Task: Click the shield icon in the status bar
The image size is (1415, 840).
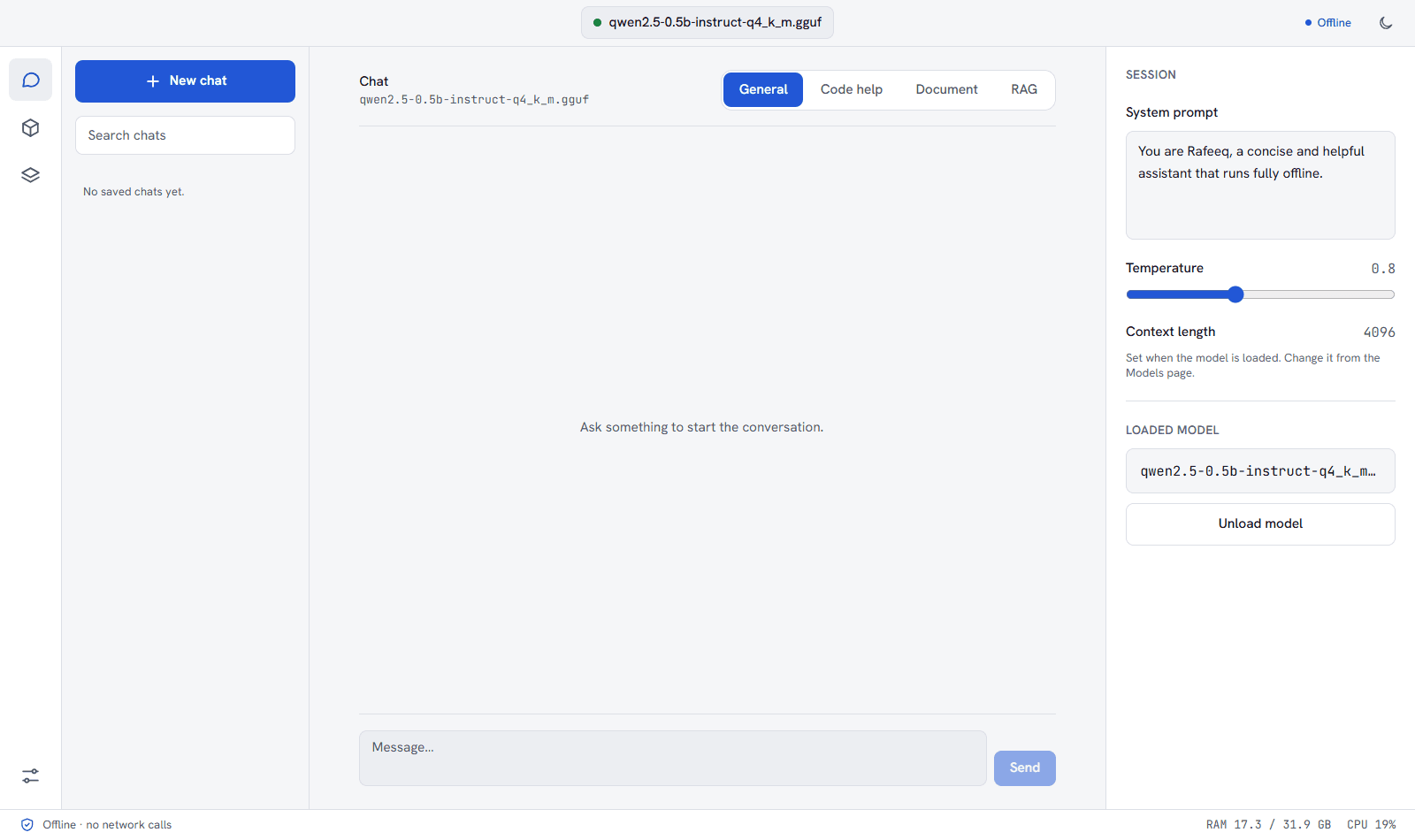Action: (x=27, y=825)
